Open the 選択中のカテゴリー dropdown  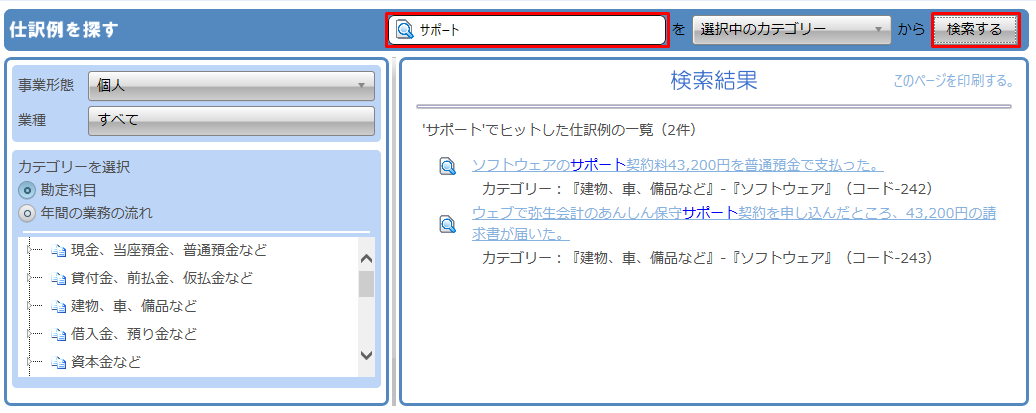792,30
